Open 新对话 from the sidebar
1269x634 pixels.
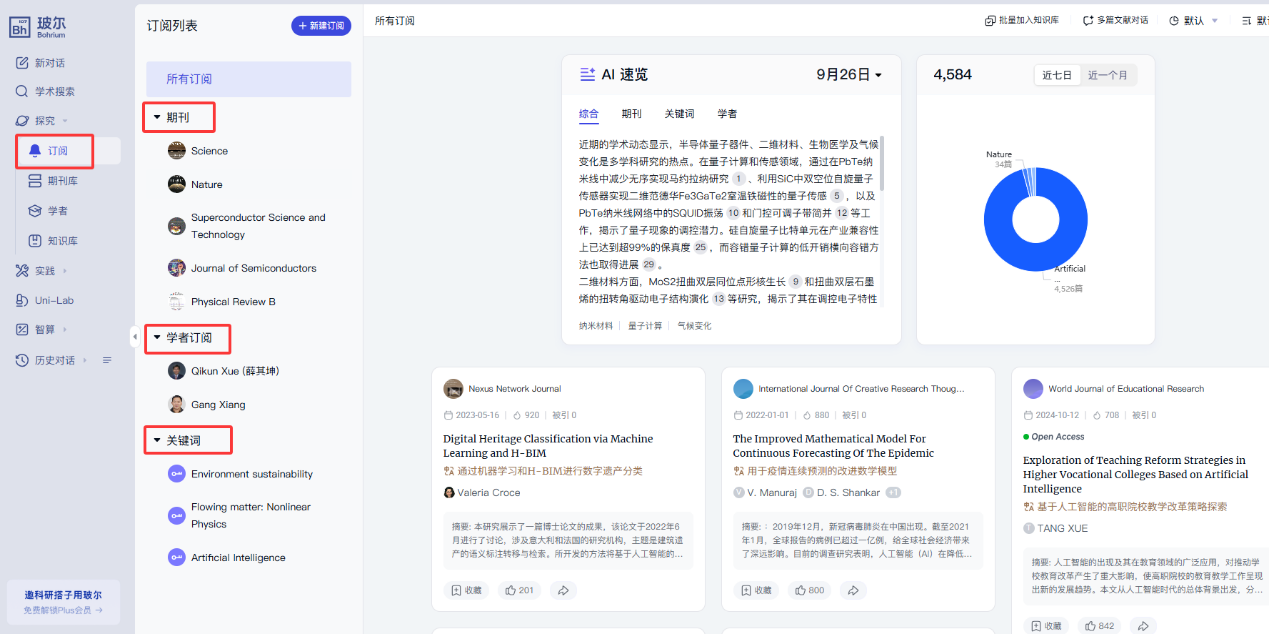[x=49, y=63]
